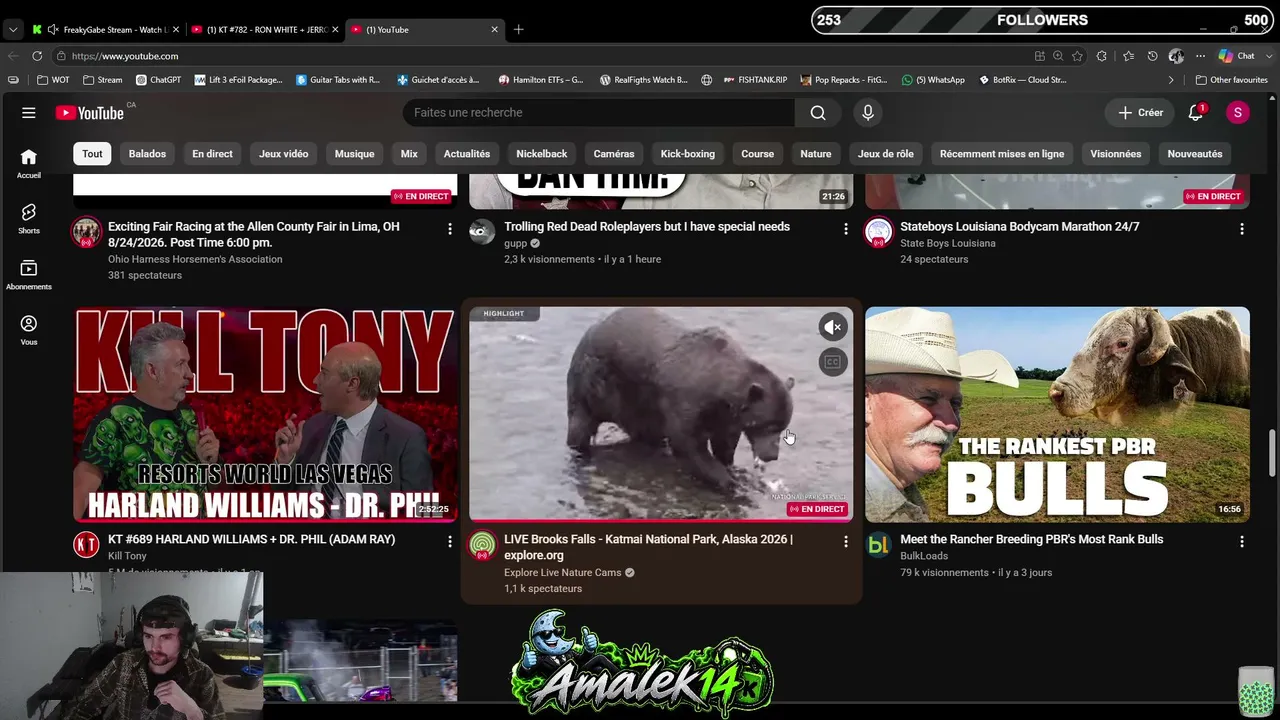This screenshot has height=720, width=1280.
Task: Start voice search with the microphone
Action: 868,113
